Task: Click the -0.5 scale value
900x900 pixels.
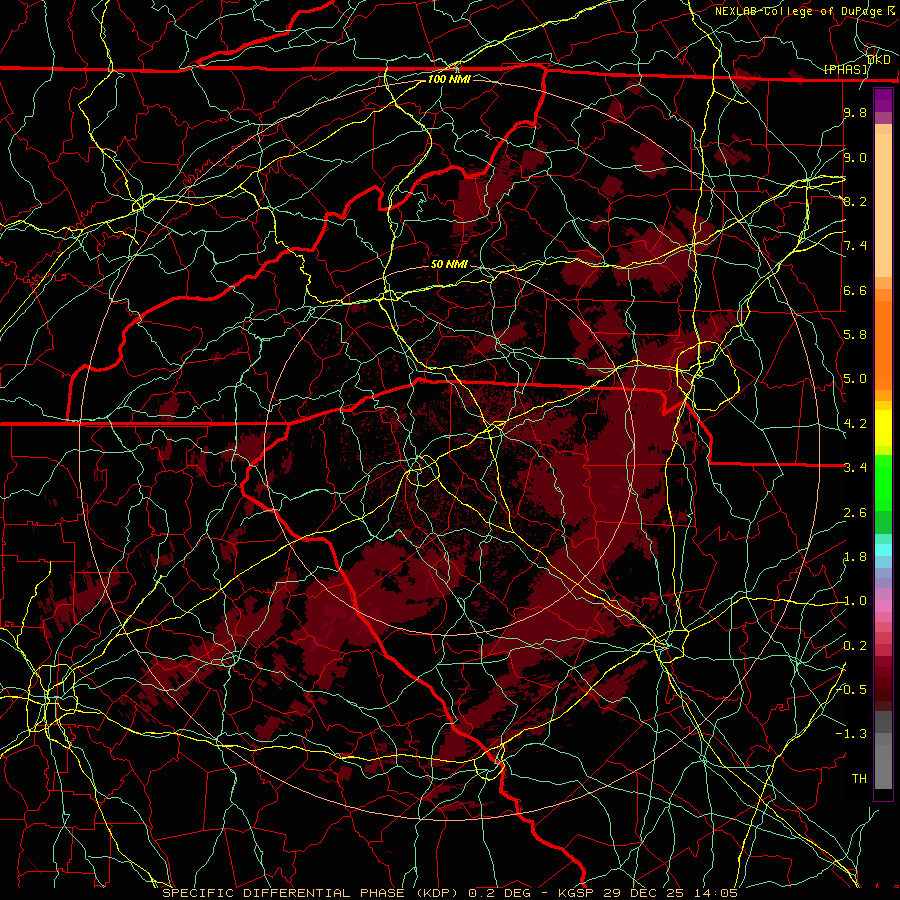Action: pyautogui.click(x=851, y=690)
